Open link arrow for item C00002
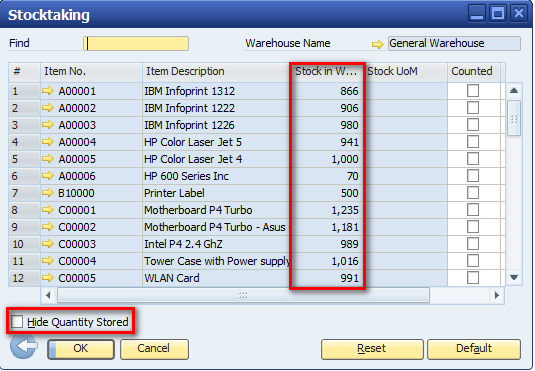Image resolution: width=535 pixels, height=371 pixels. pyautogui.click(x=48, y=227)
